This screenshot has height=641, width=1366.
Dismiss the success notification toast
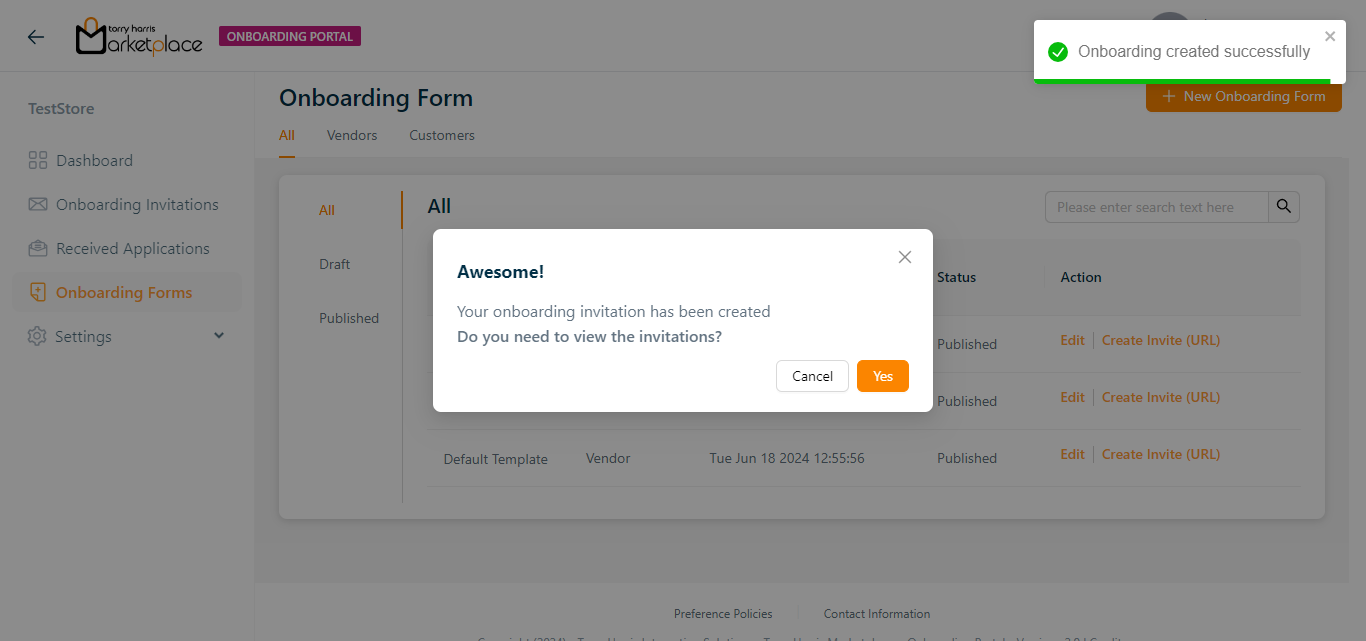(x=1330, y=36)
